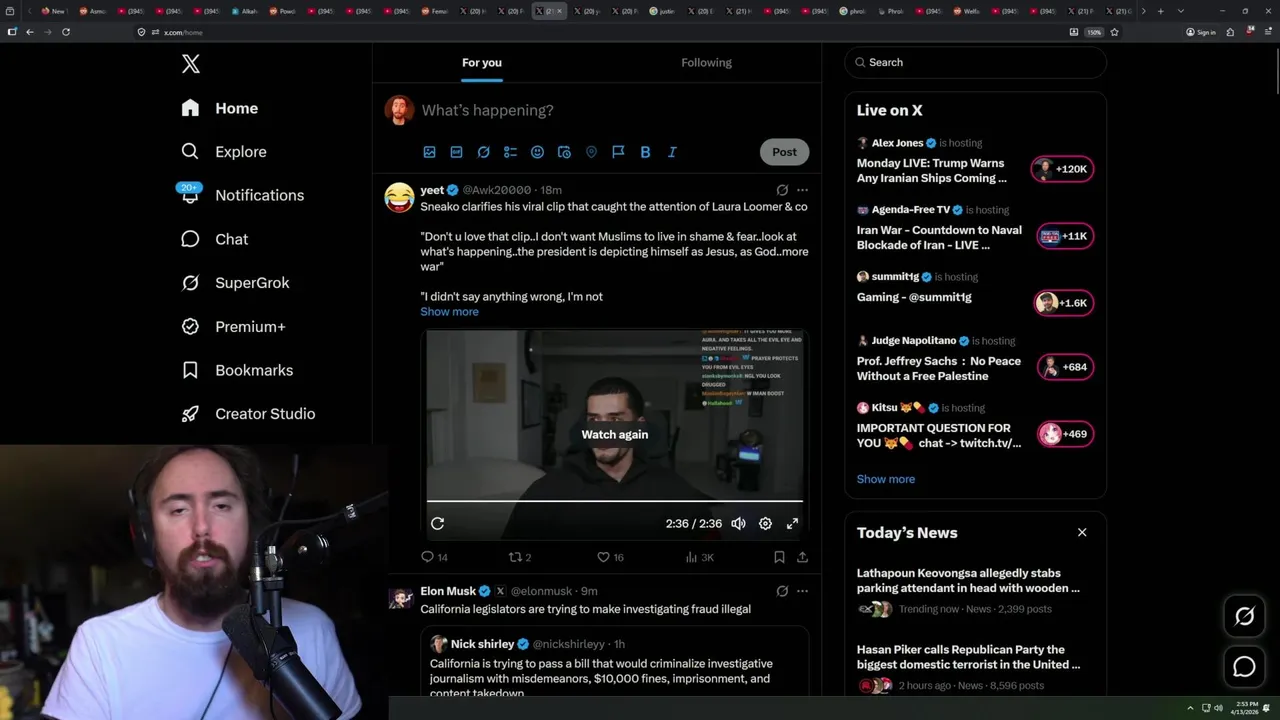Click the Grok icon in the composer
Image resolution: width=1280 pixels, height=720 pixels.
coord(483,152)
